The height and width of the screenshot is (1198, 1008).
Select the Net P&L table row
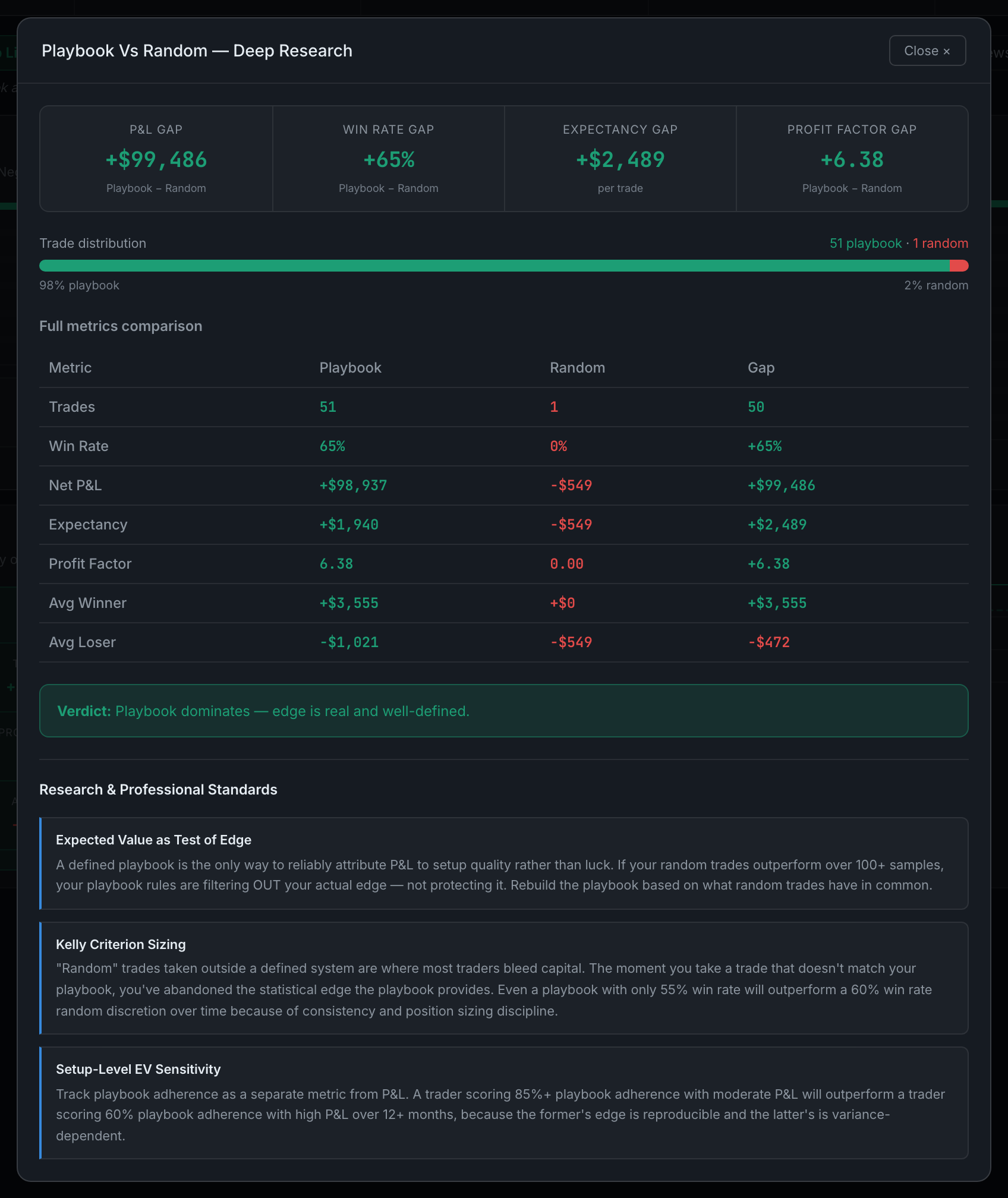[x=504, y=485]
